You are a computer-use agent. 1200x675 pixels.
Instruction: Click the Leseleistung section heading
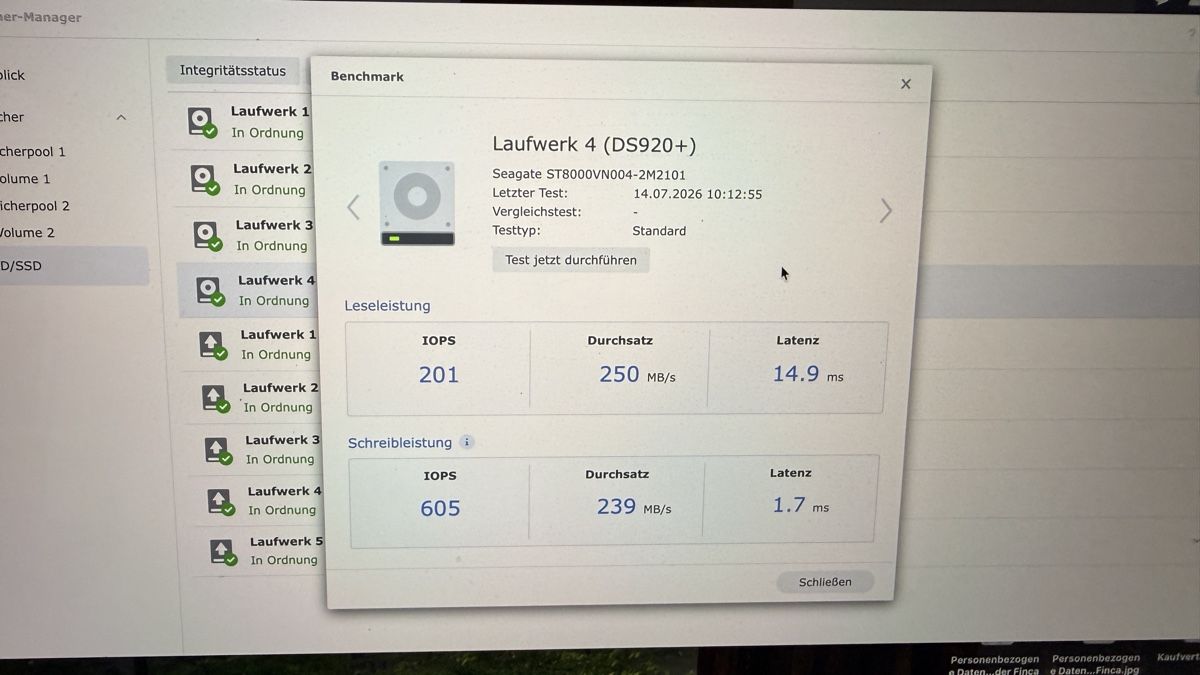(x=387, y=306)
